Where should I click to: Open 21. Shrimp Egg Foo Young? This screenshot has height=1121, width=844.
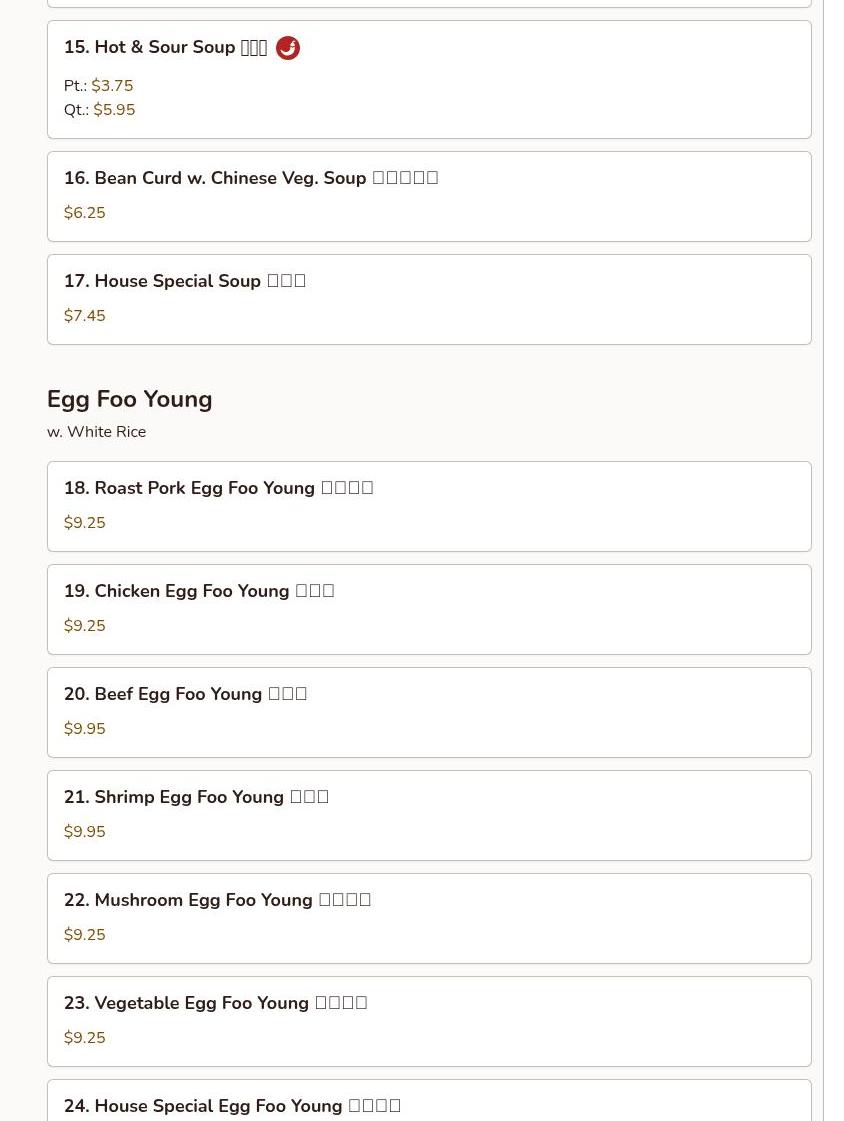429,815
